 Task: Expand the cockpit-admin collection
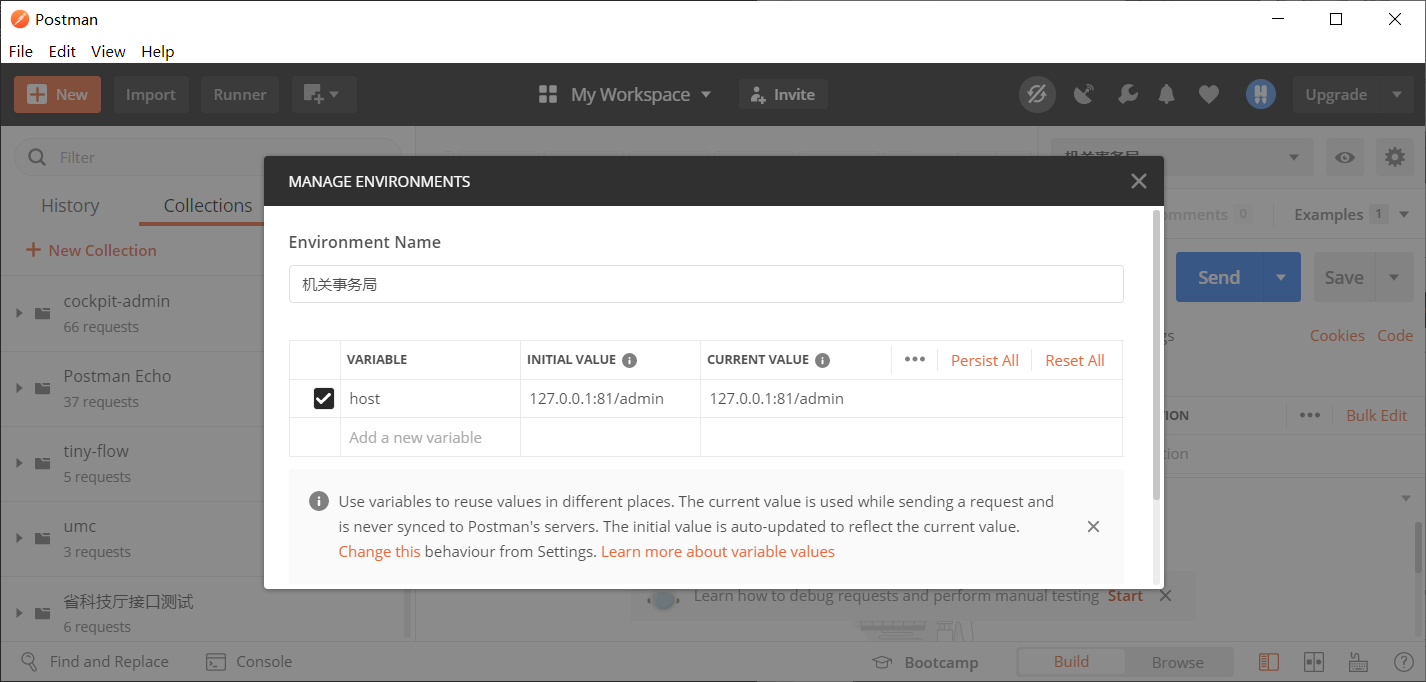pos(19,313)
